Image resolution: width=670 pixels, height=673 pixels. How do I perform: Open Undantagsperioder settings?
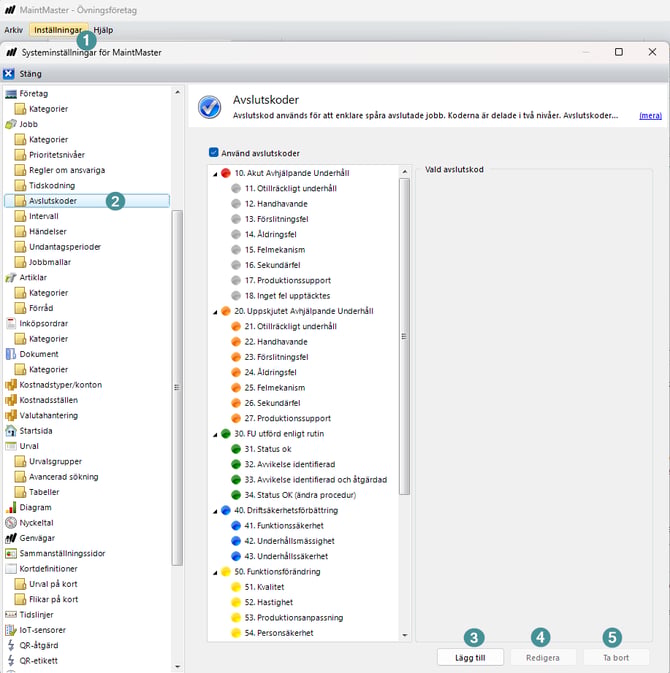(x=65, y=247)
